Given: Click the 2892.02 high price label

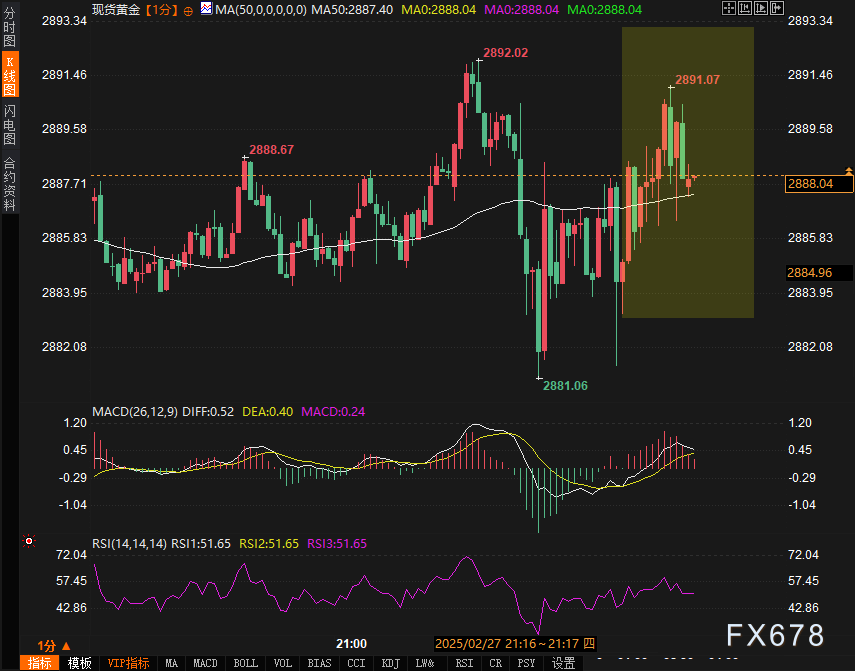Looking at the screenshot, I should coord(505,53).
